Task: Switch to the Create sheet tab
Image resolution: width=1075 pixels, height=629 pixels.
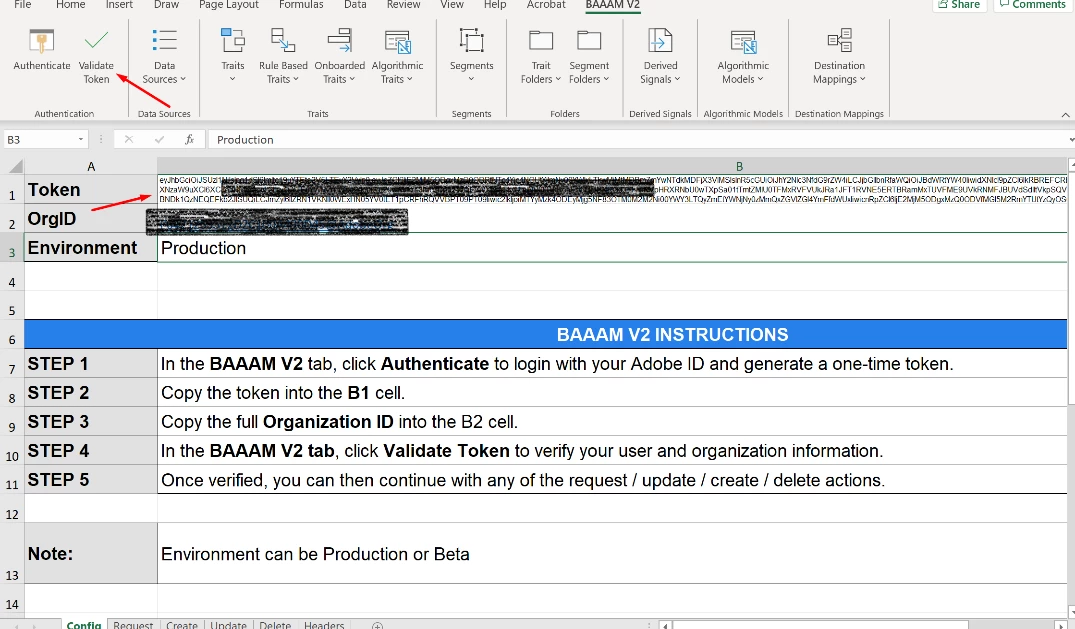Action: coord(182,624)
